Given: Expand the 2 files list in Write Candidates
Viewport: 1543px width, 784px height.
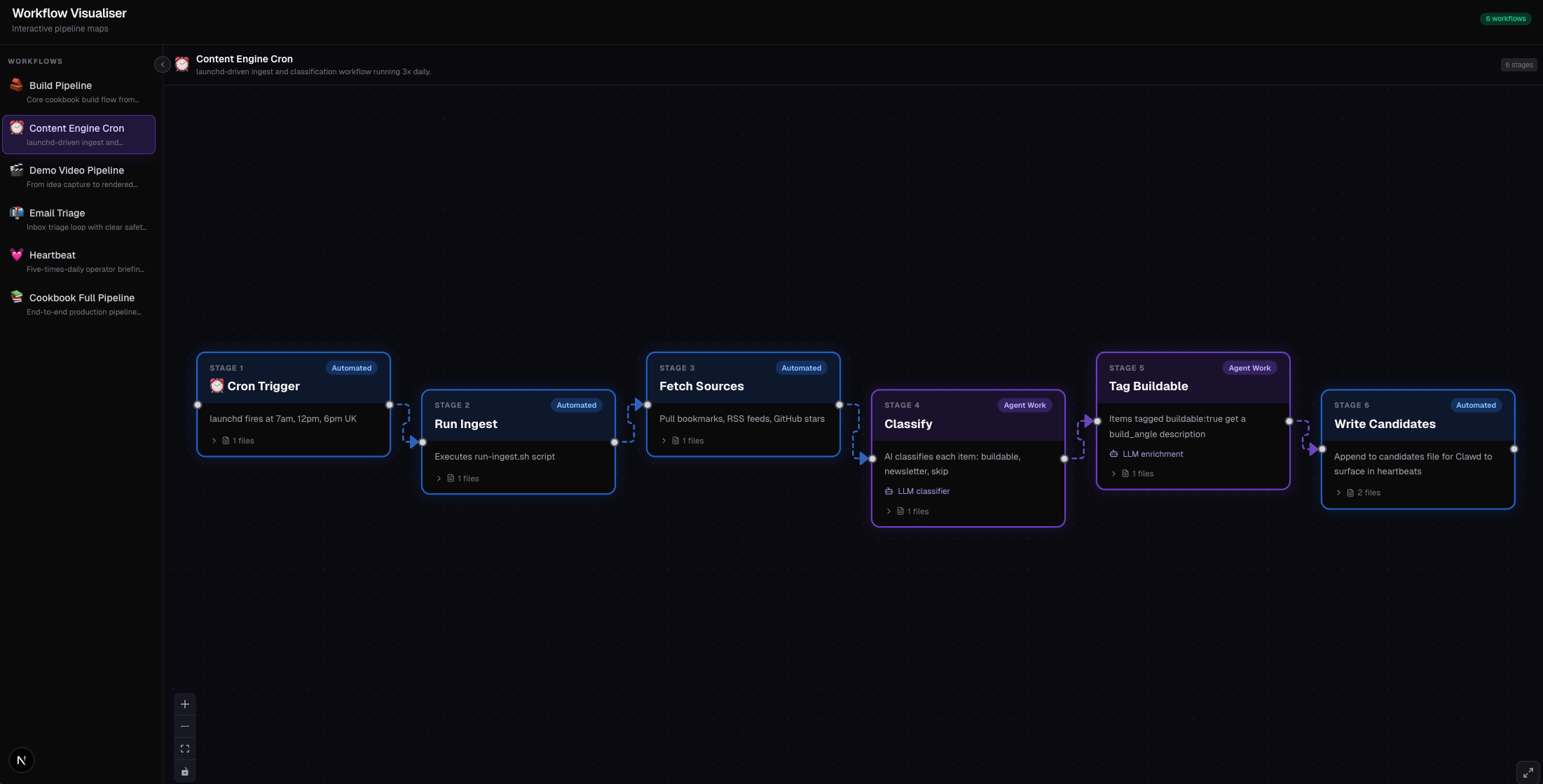Looking at the screenshot, I should point(1339,493).
